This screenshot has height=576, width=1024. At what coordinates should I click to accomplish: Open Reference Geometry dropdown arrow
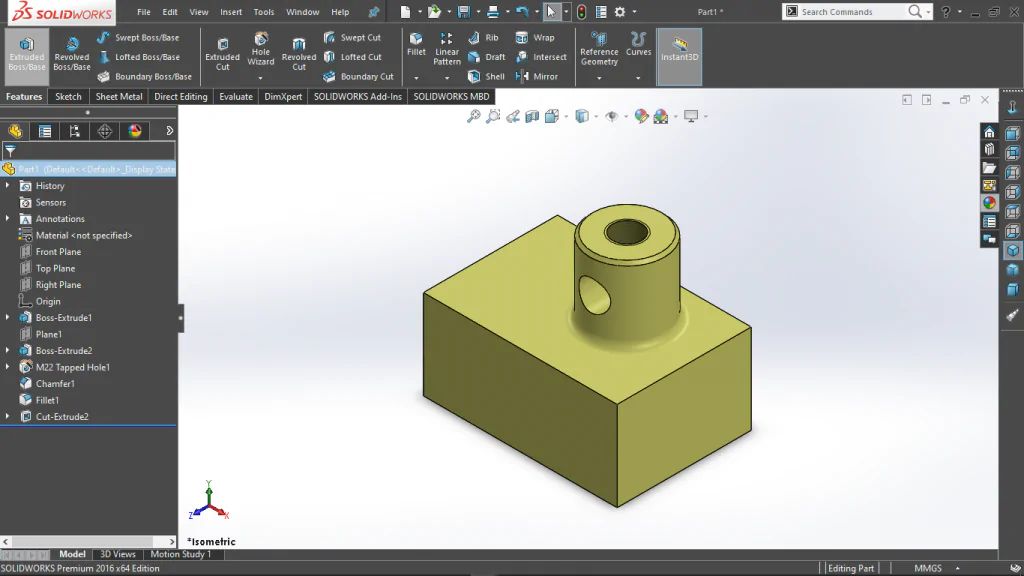599,78
